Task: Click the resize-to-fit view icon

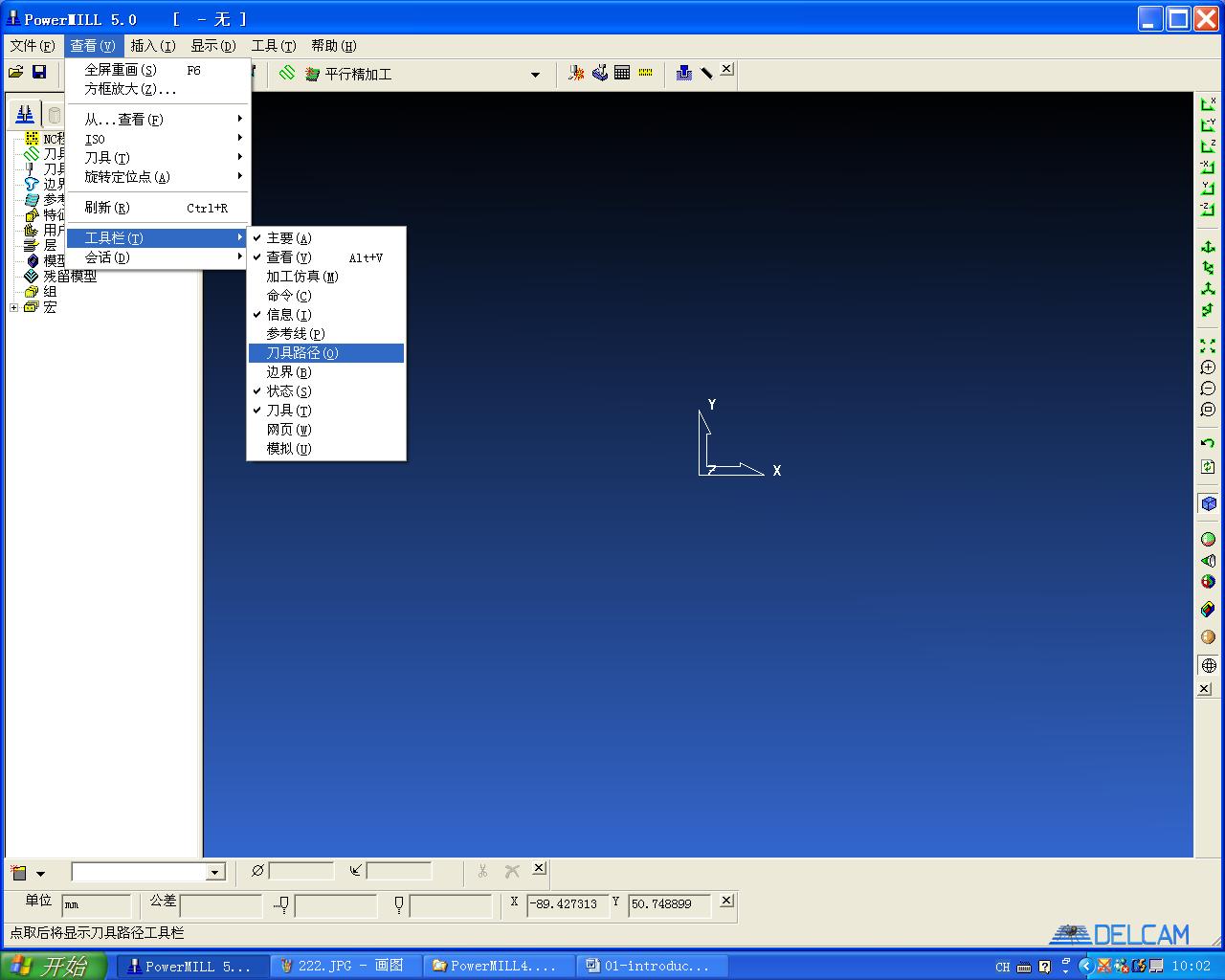Action: [x=1208, y=346]
